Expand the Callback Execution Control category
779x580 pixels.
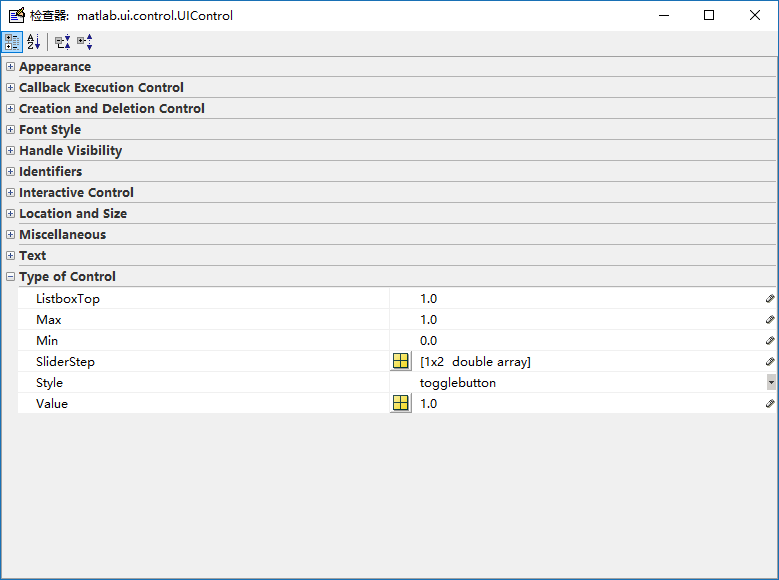10,87
